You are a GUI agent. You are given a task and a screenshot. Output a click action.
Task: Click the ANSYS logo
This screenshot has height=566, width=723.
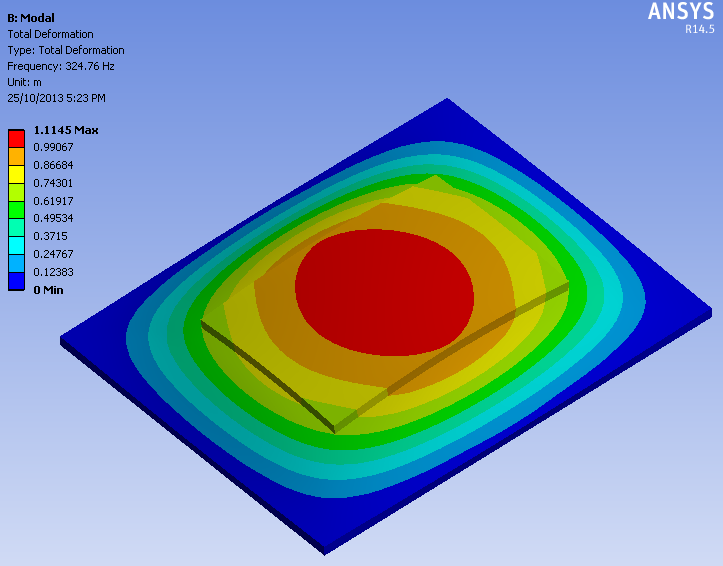[680, 12]
